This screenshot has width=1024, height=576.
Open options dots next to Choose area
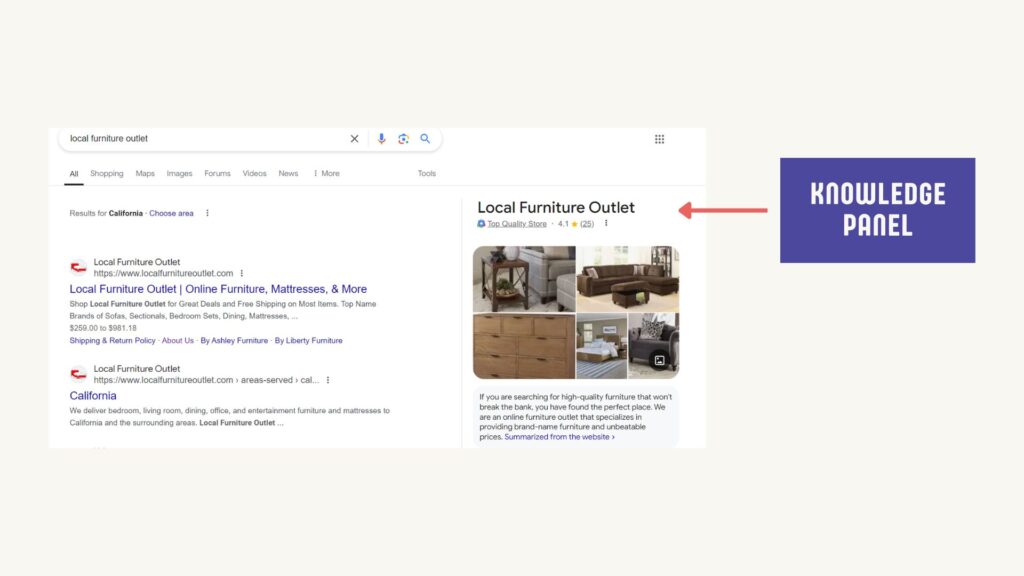point(208,213)
